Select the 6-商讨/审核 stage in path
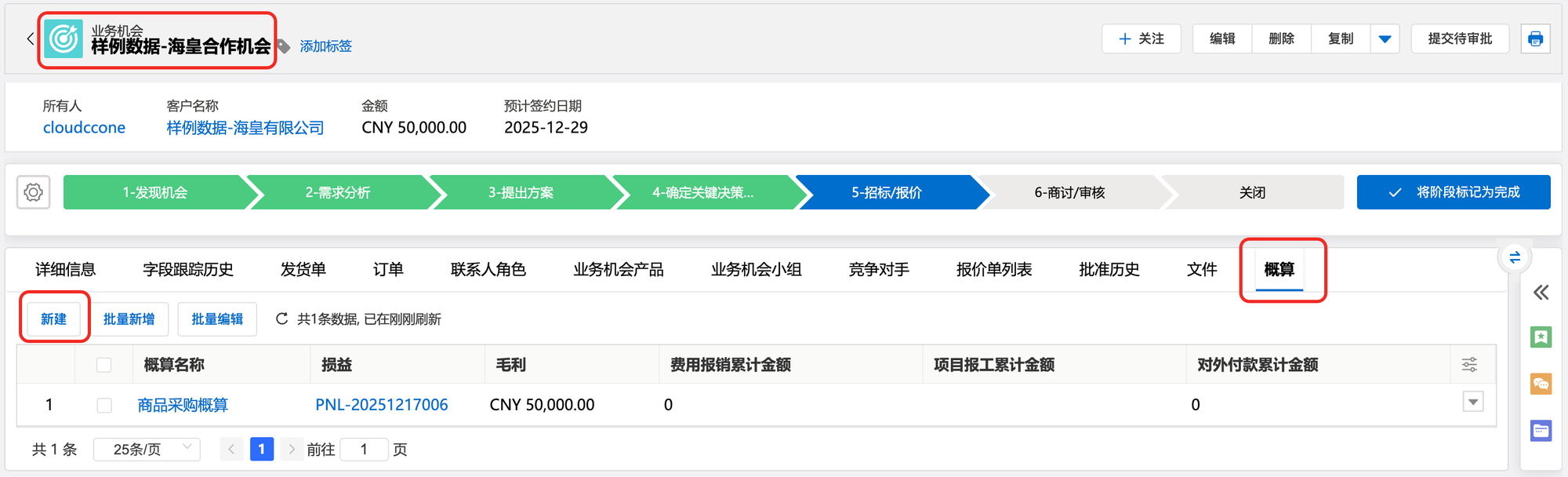 click(1069, 192)
